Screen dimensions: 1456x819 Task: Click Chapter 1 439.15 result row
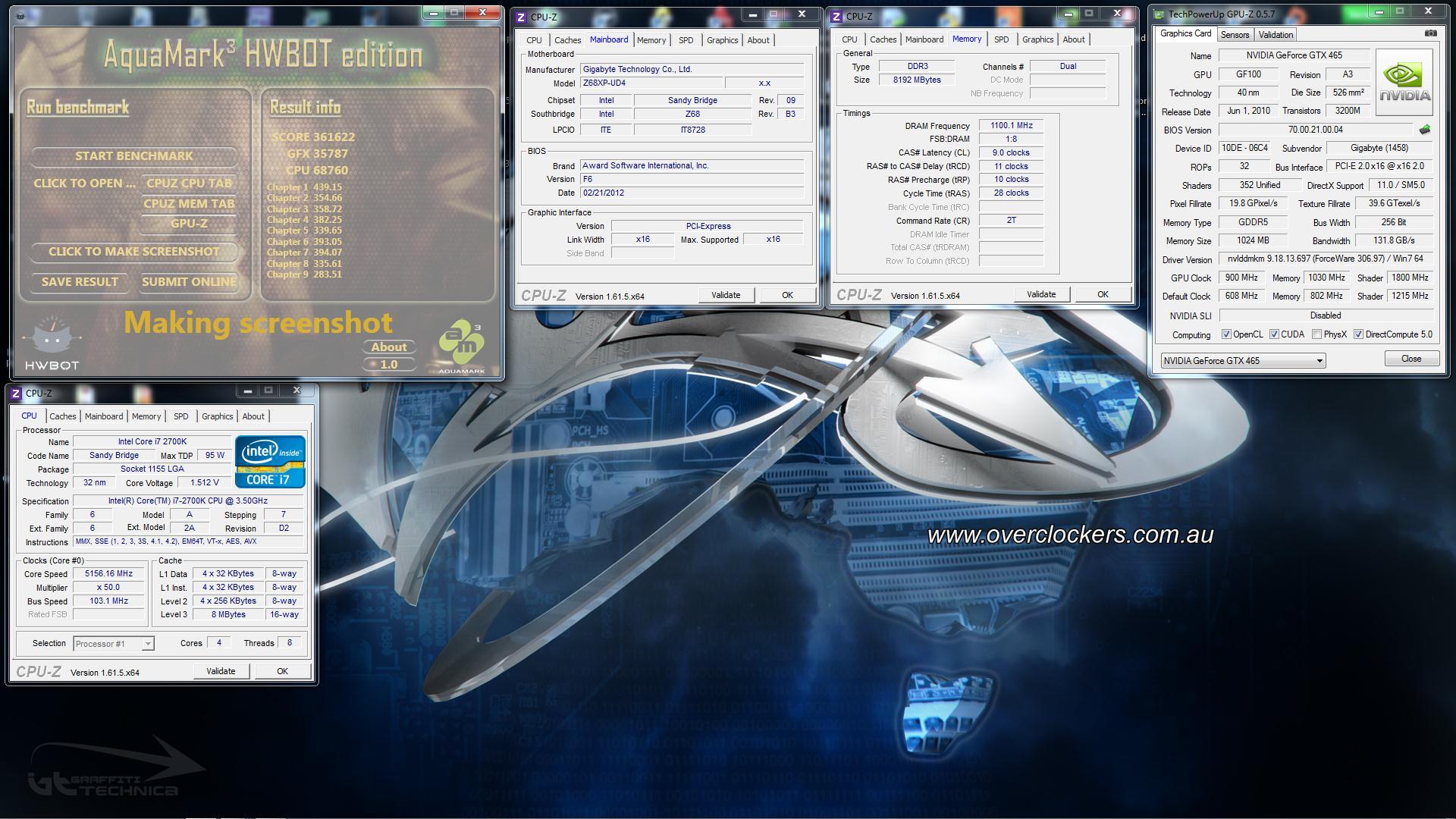tap(304, 187)
